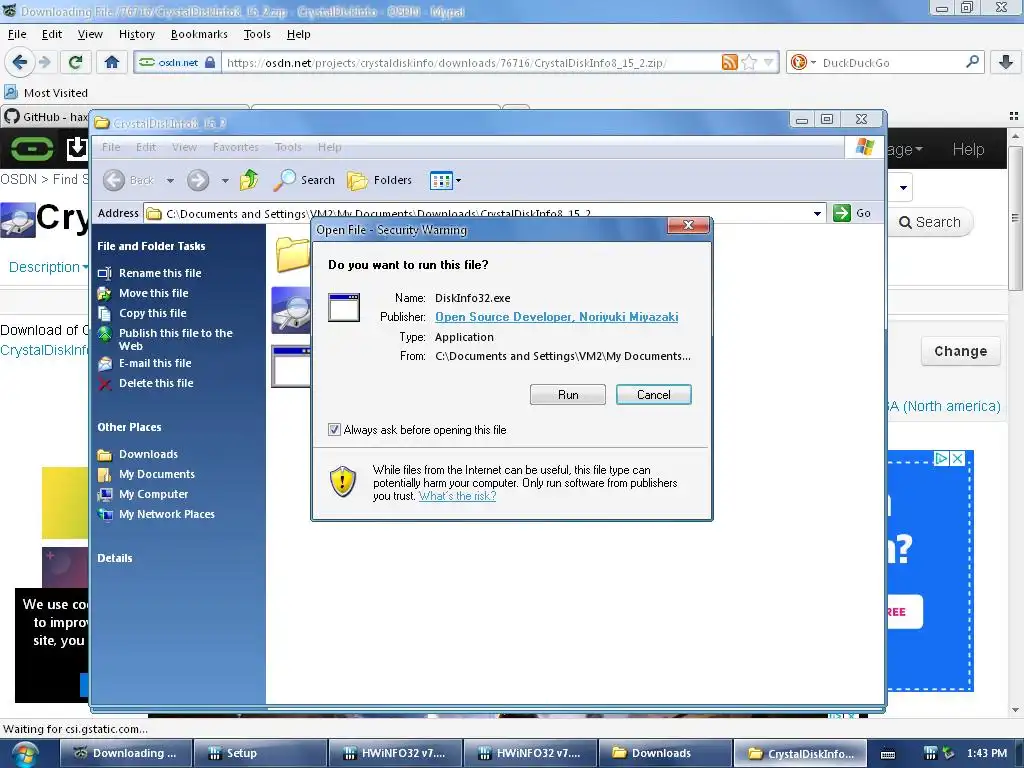Open the Help link in OSDN header

968,150
